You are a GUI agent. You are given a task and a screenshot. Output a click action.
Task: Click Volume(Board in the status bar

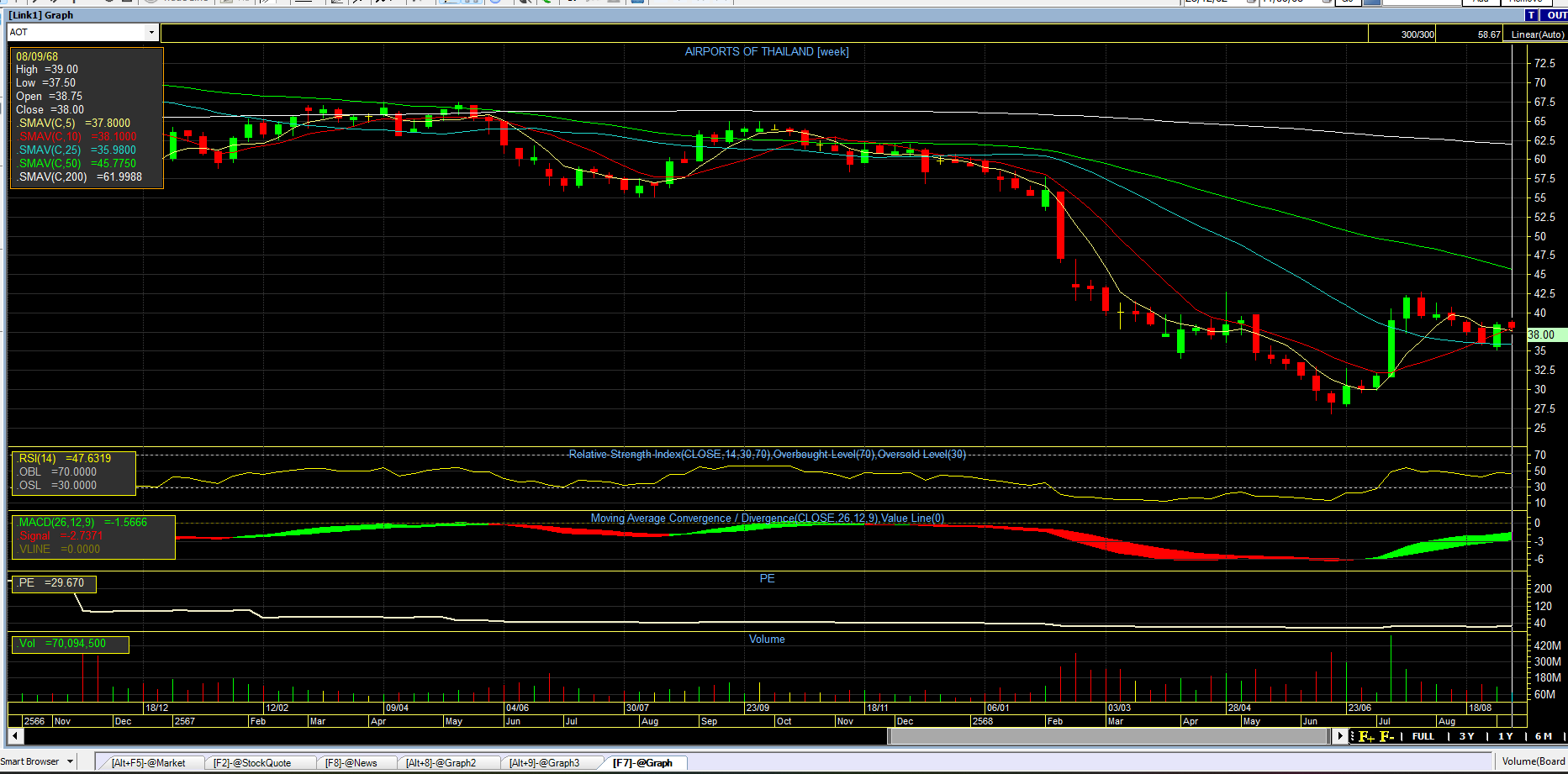pyautogui.click(x=1534, y=761)
